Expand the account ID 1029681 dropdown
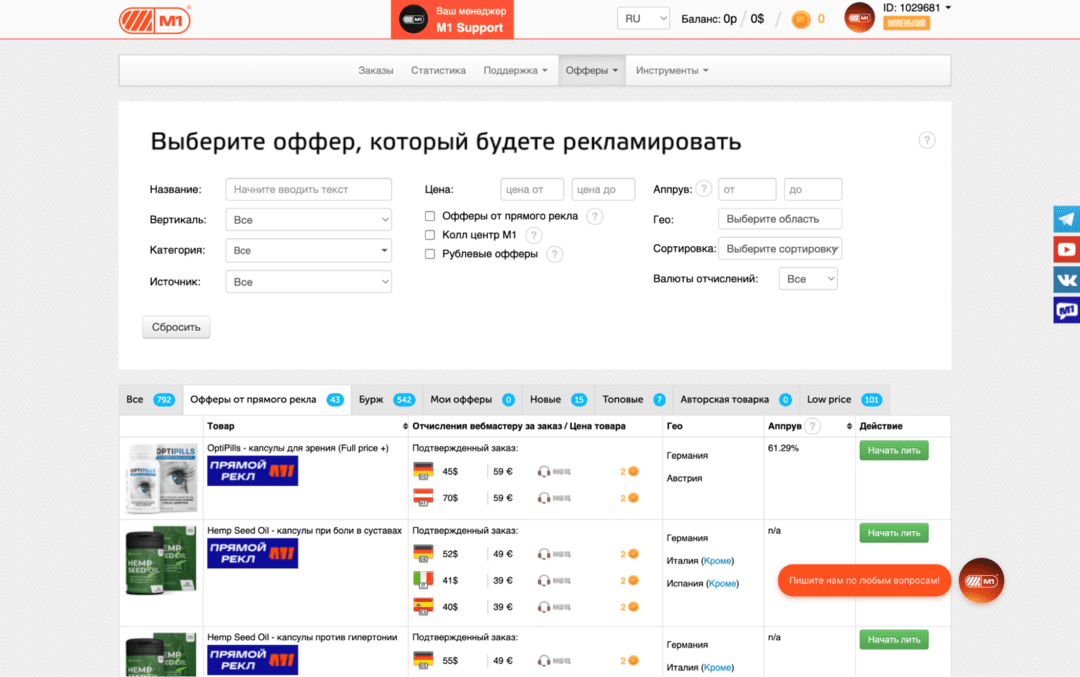1080x677 pixels. pos(917,8)
